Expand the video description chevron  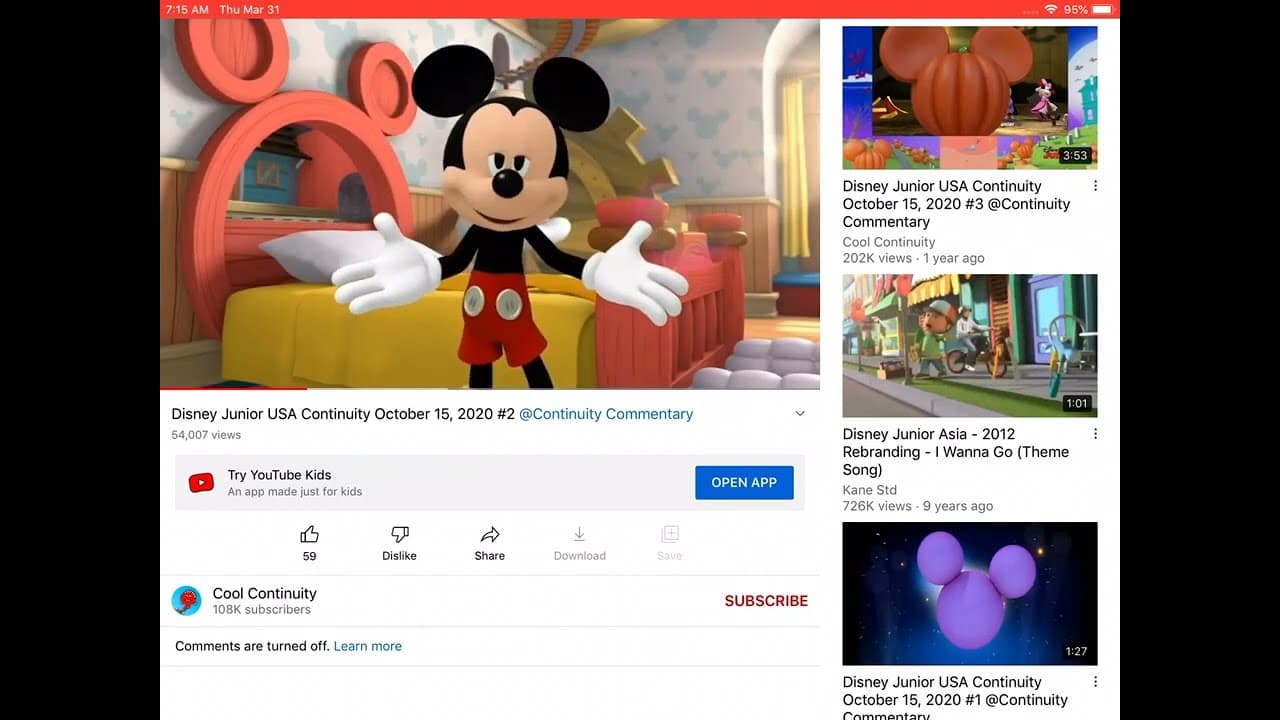click(x=800, y=414)
